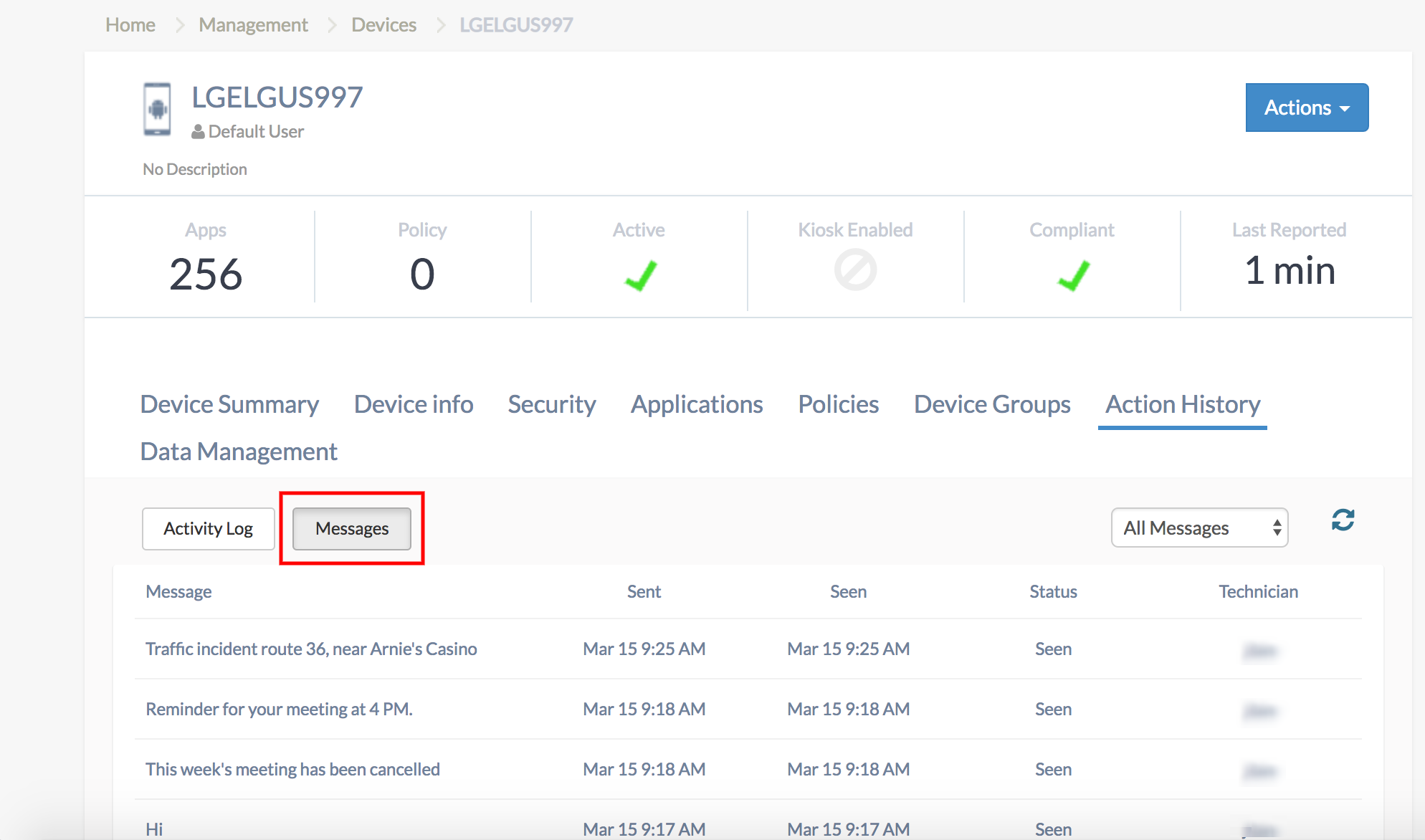1425x840 pixels.
Task: Click the Default User label
Action: pos(256,132)
